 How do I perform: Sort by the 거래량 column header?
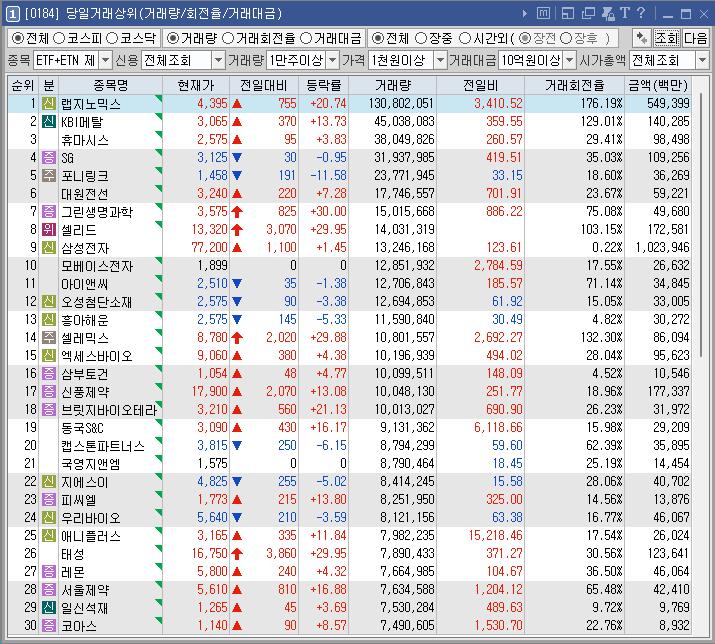coord(393,85)
